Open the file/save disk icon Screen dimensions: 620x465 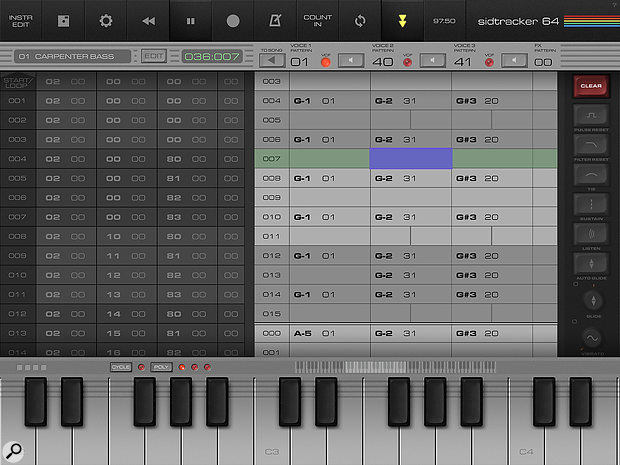coord(63,21)
